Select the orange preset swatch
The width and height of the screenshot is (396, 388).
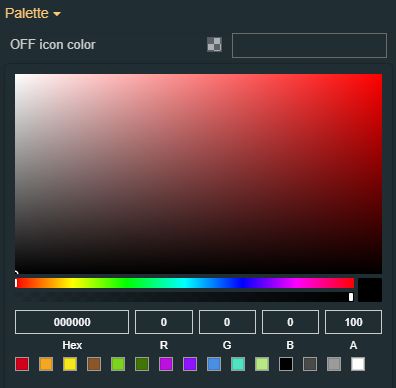coord(46,364)
